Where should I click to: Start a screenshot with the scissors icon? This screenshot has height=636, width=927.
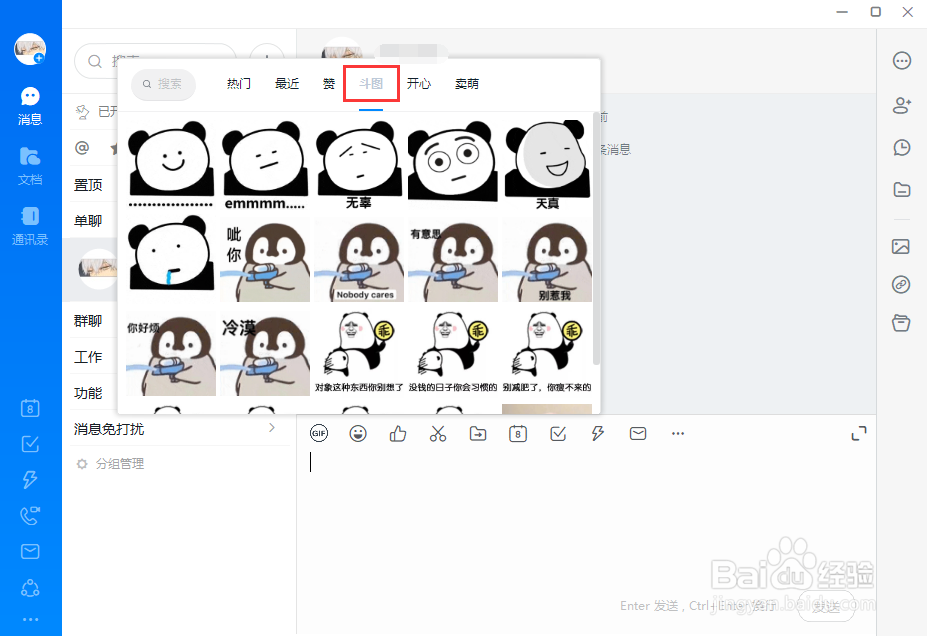click(x=438, y=433)
